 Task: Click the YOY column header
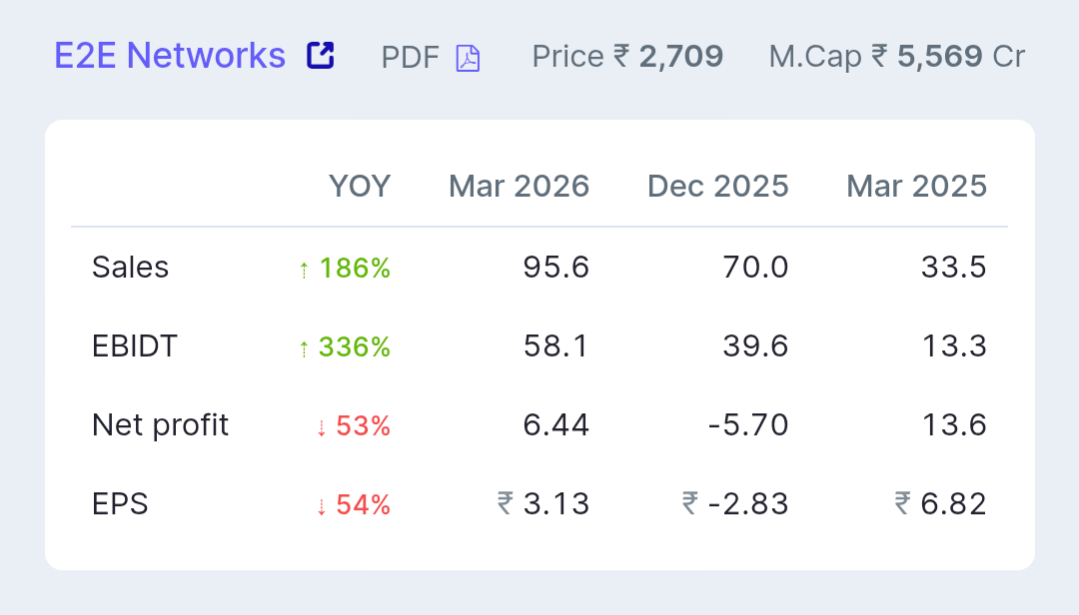click(359, 186)
